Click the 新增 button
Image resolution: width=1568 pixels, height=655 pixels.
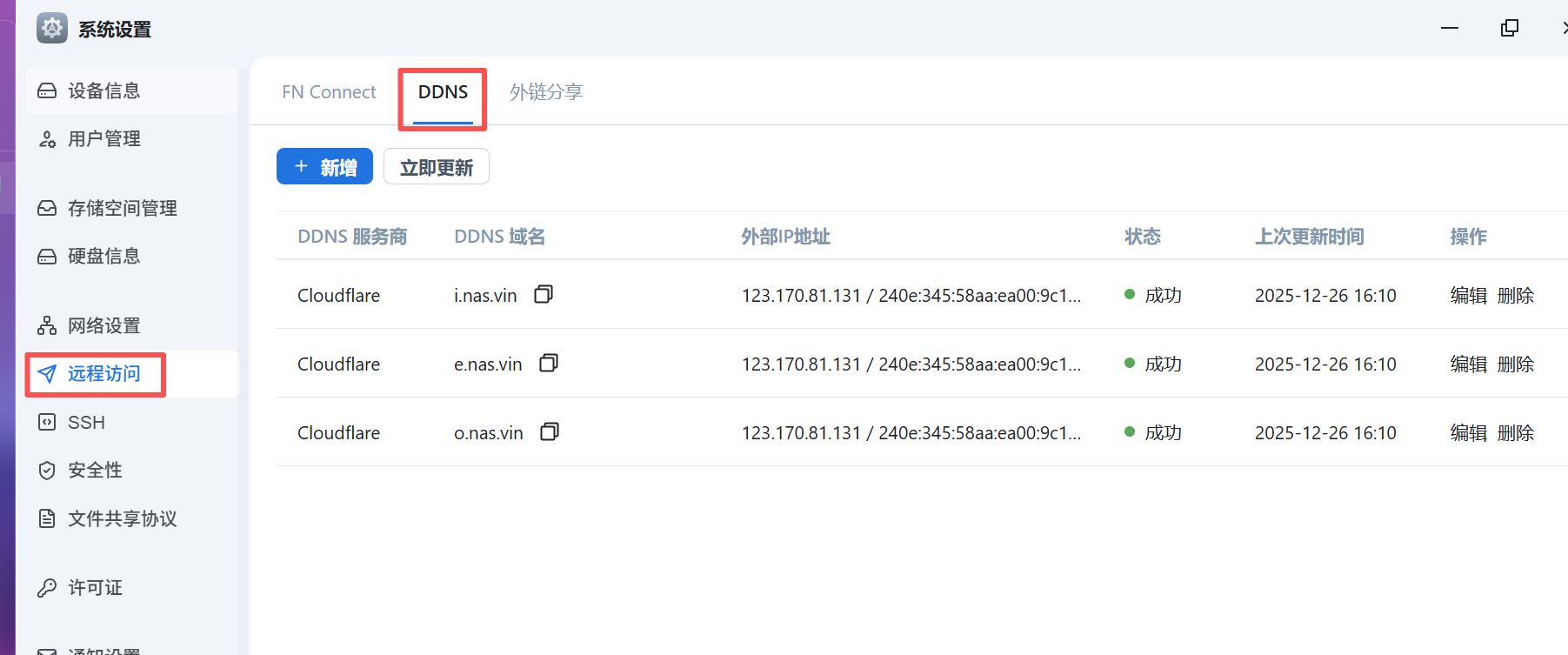(x=324, y=166)
